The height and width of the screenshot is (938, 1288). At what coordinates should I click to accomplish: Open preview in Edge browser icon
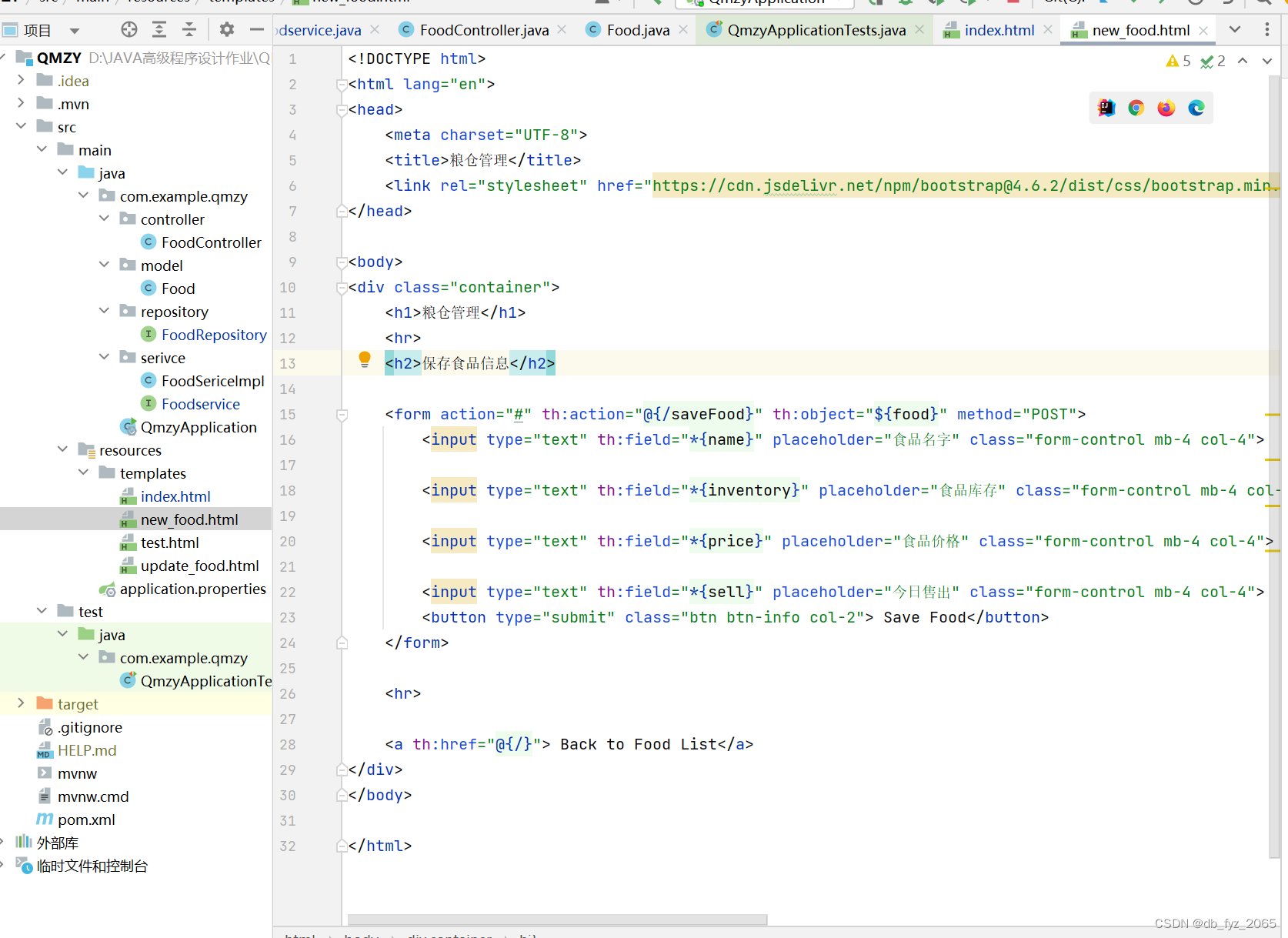coord(1196,108)
